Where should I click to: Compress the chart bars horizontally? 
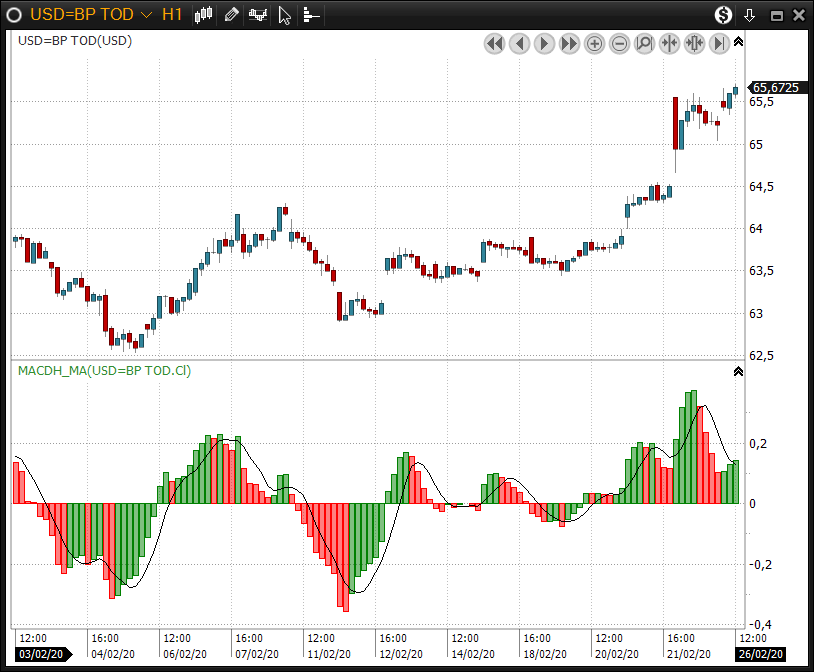tap(669, 43)
